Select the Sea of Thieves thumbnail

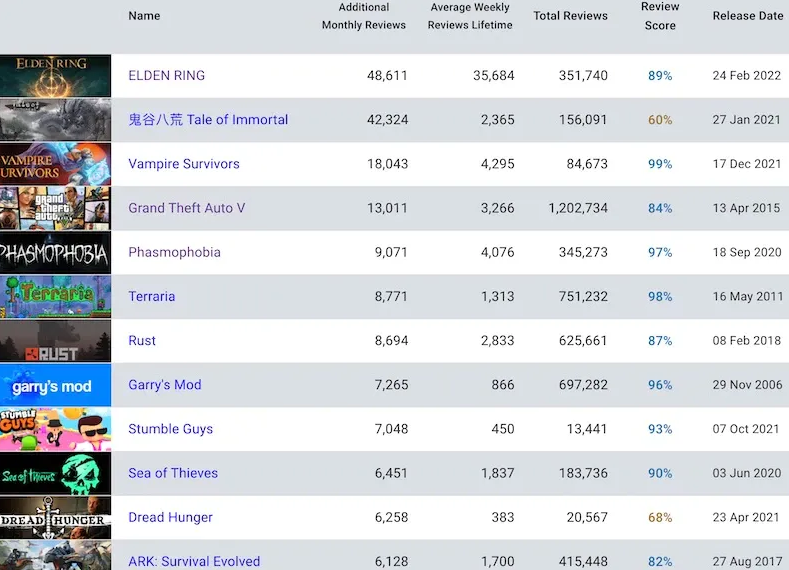click(x=55, y=473)
